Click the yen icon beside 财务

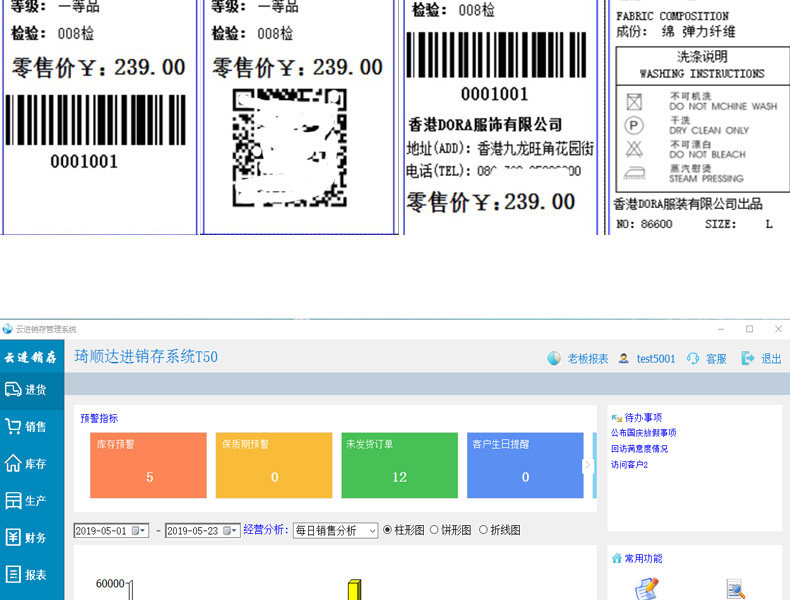[13, 537]
